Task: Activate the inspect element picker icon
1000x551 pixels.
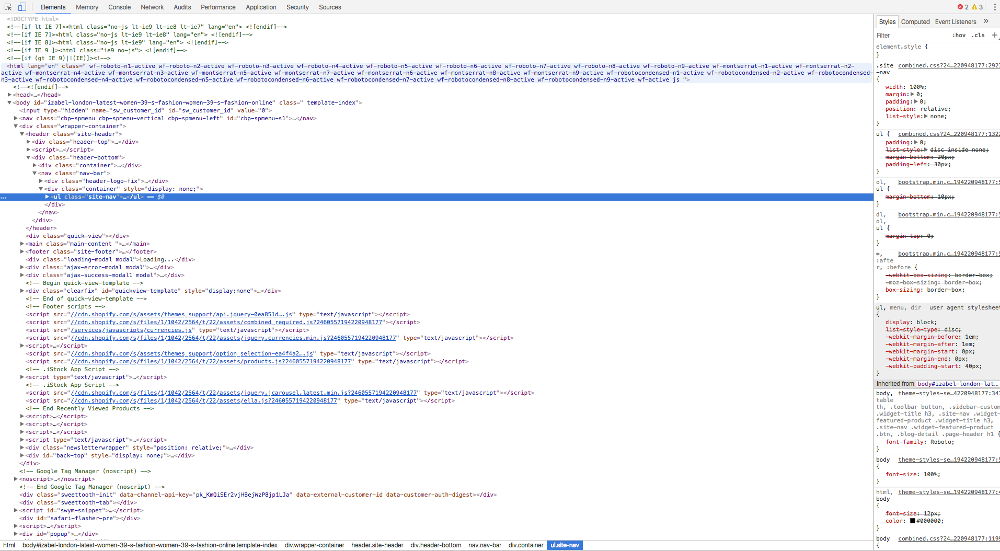Action: pyautogui.click(x=8, y=7)
